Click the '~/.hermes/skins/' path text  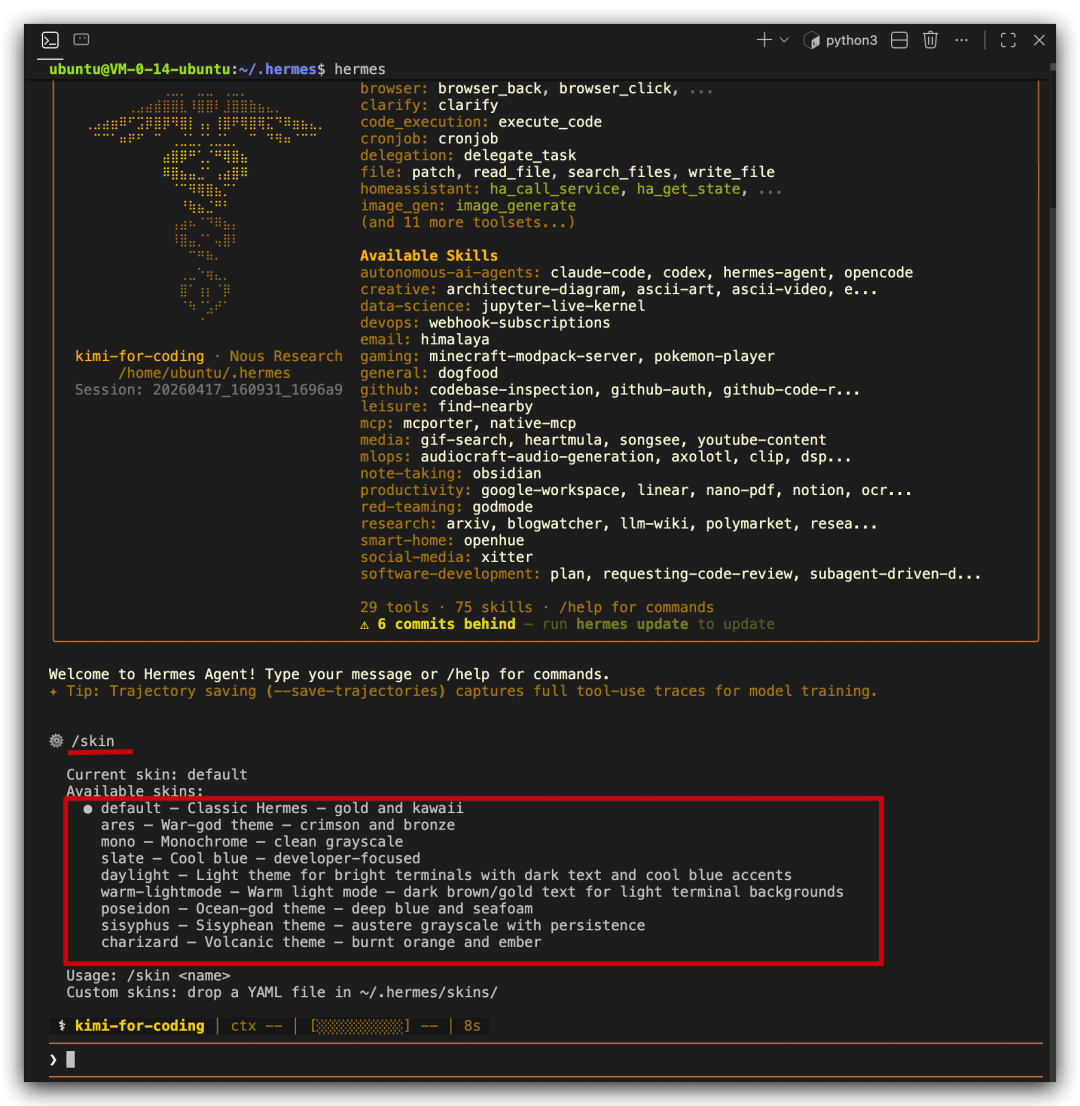(429, 992)
